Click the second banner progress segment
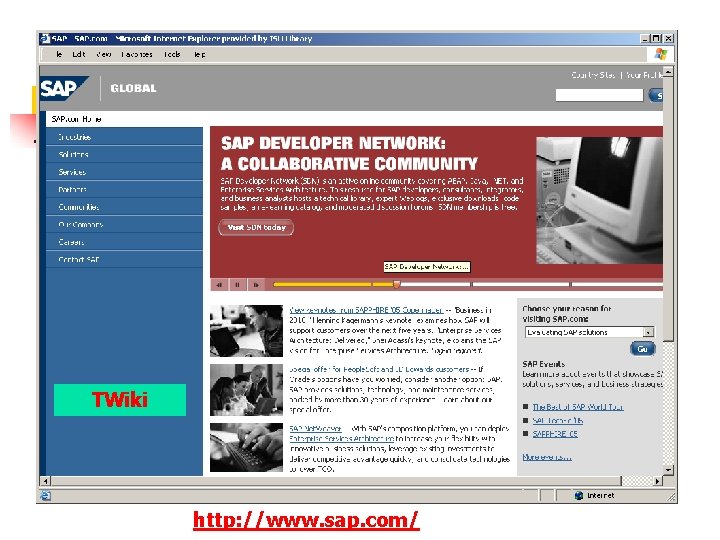The height and width of the screenshot is (540, 720). (422, 285)
